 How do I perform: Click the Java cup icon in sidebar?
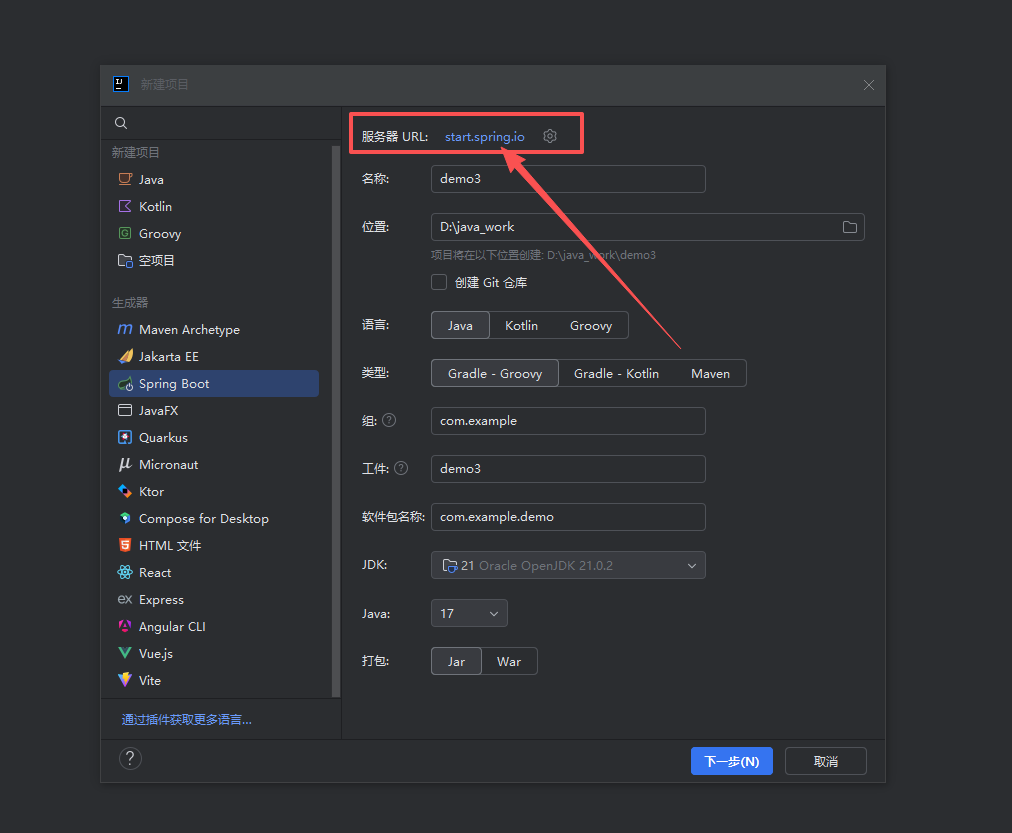click(x=125, y=179)
